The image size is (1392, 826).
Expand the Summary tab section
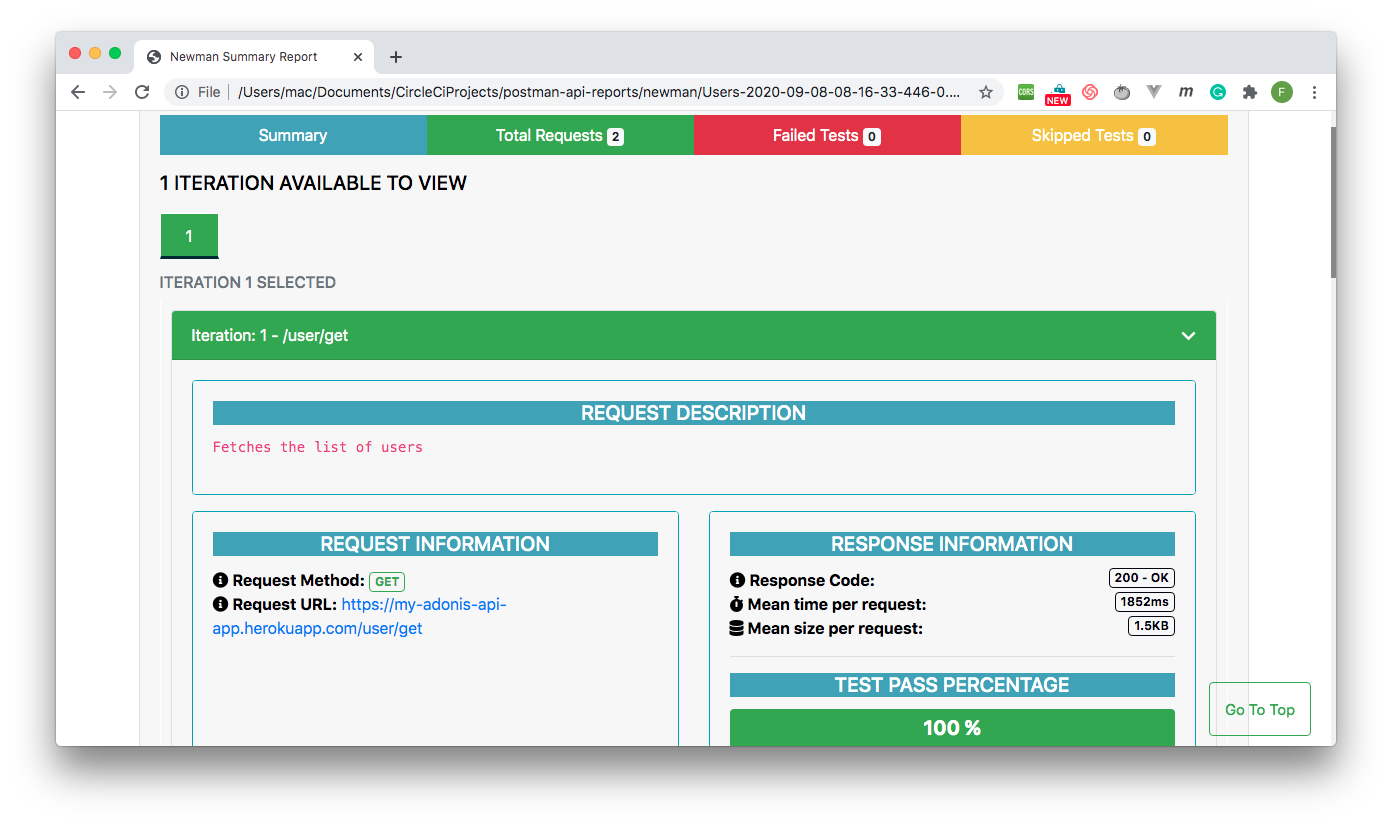(x=292, y=135)
